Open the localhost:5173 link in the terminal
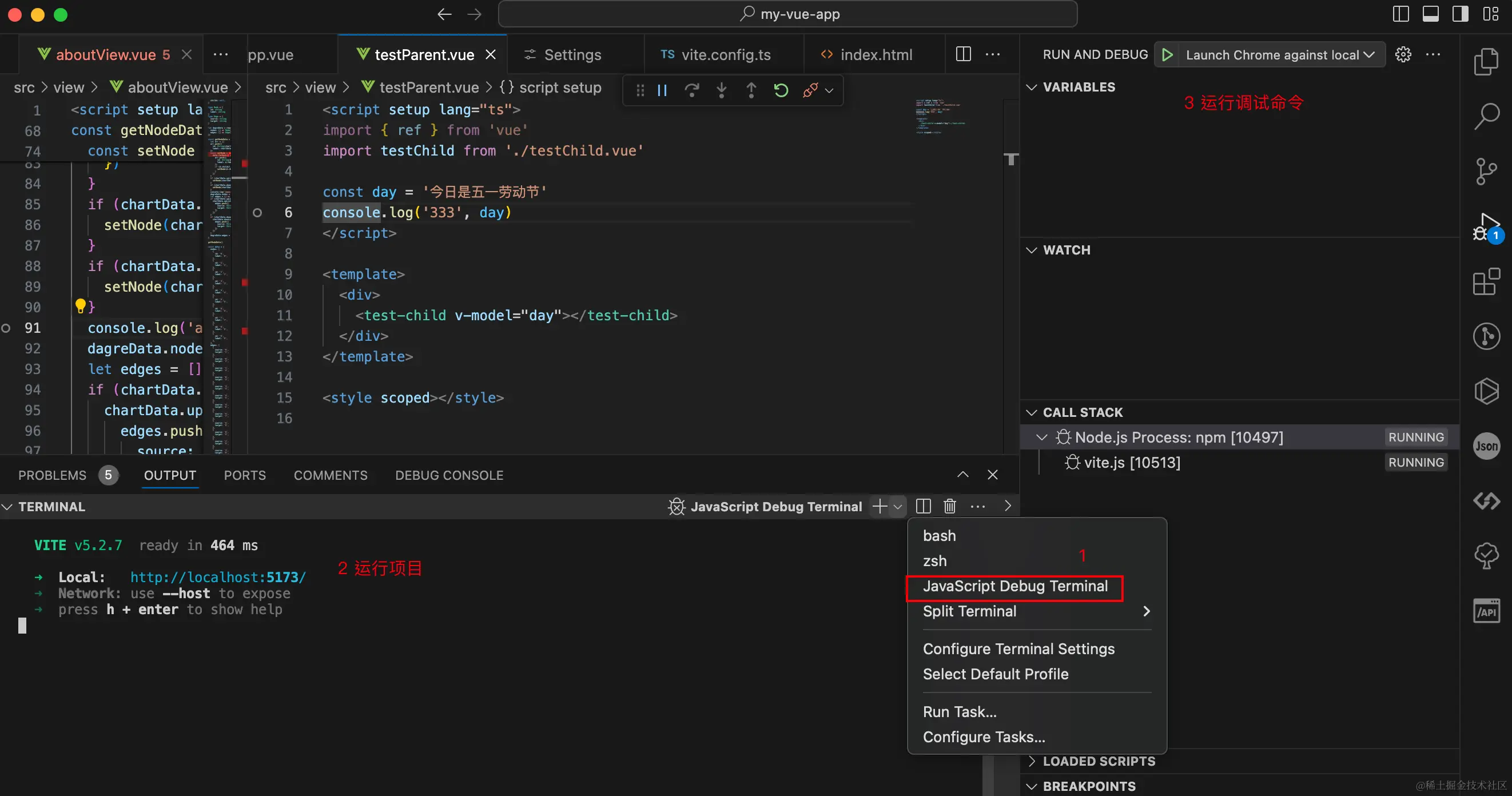1512x796 pixels. [x=218, y=577]
